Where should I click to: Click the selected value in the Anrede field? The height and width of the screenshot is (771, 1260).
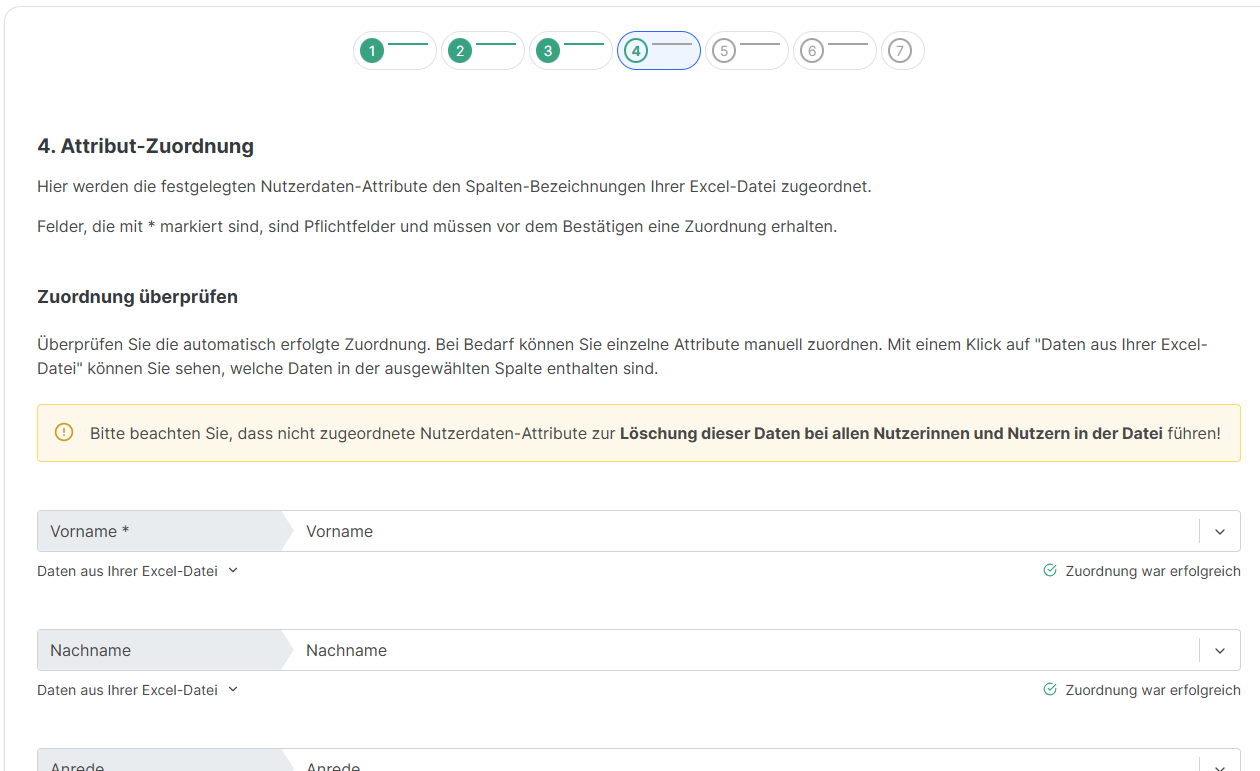333,765
